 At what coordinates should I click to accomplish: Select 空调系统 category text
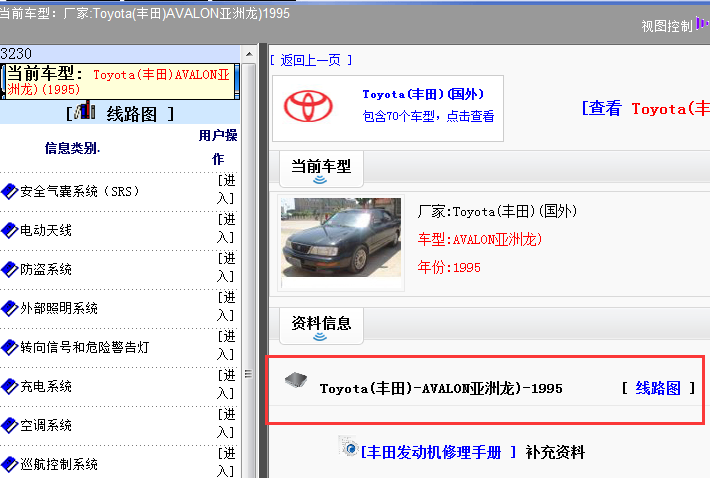[46, 425]
